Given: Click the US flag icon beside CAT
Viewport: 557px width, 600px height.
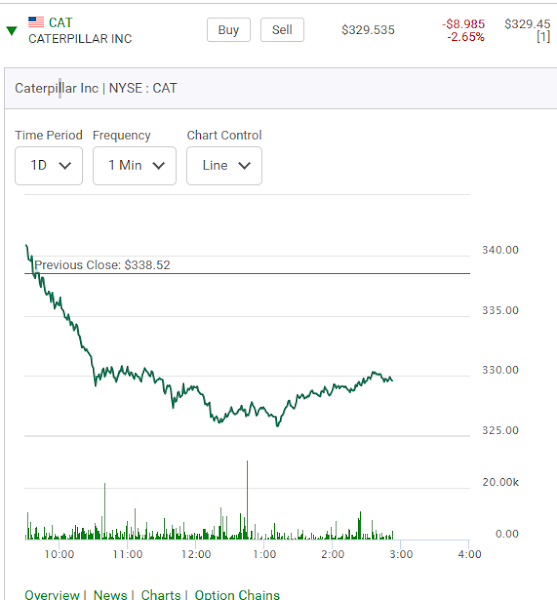Looking at the screenshot, I should pos(36,22).
